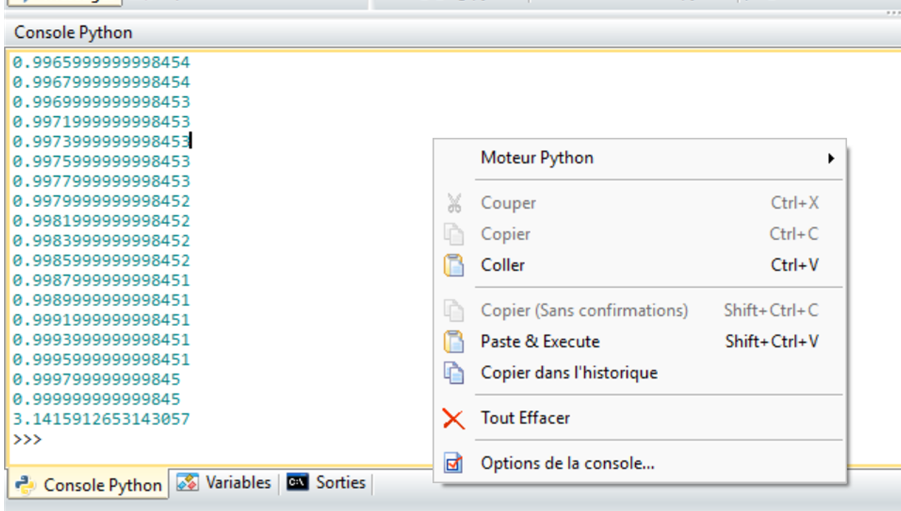Click the clipboard icon beside Coller
901x511 pixels.
(454, 265)
